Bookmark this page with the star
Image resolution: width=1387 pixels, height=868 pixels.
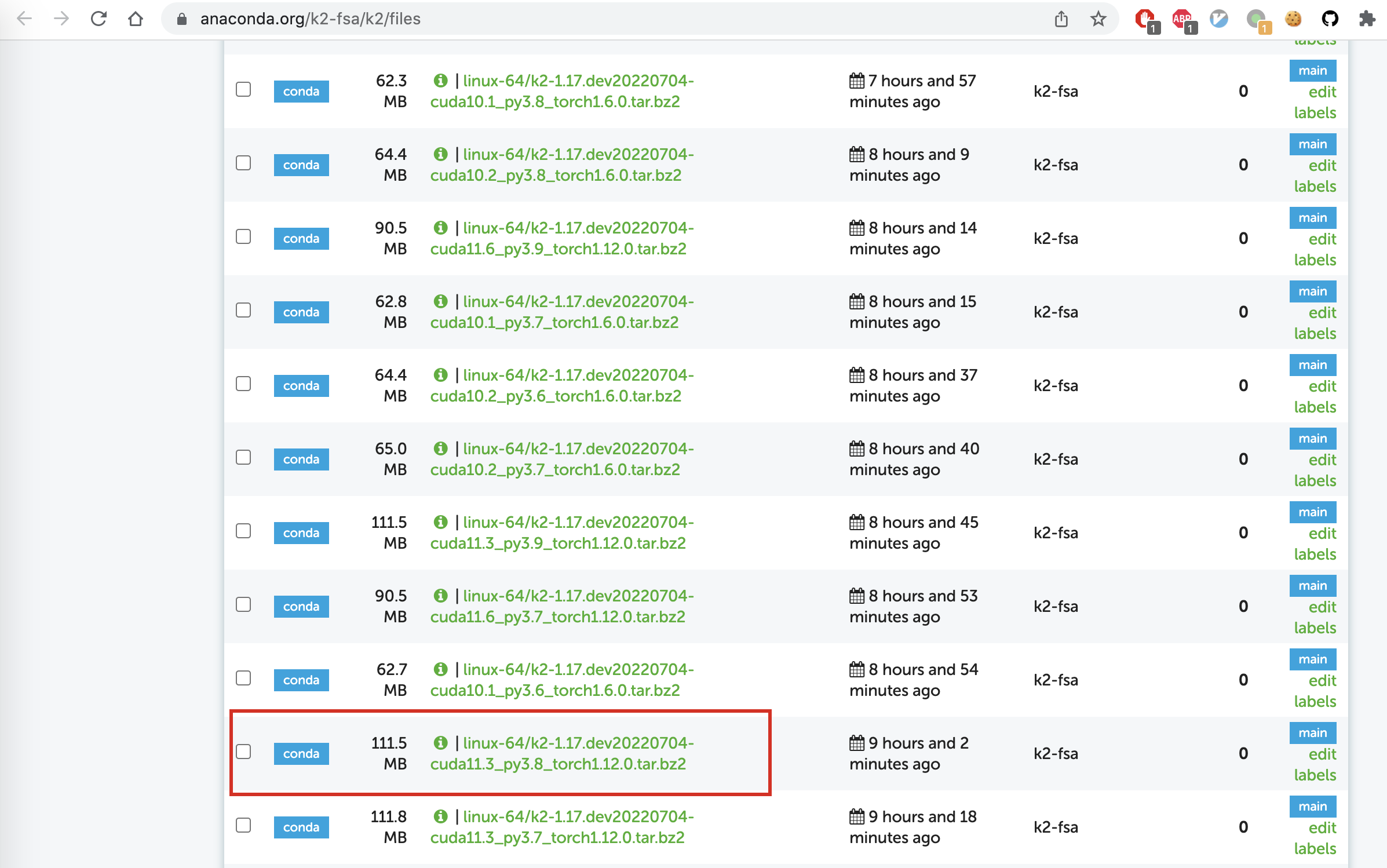click(x=1097, y=18)
